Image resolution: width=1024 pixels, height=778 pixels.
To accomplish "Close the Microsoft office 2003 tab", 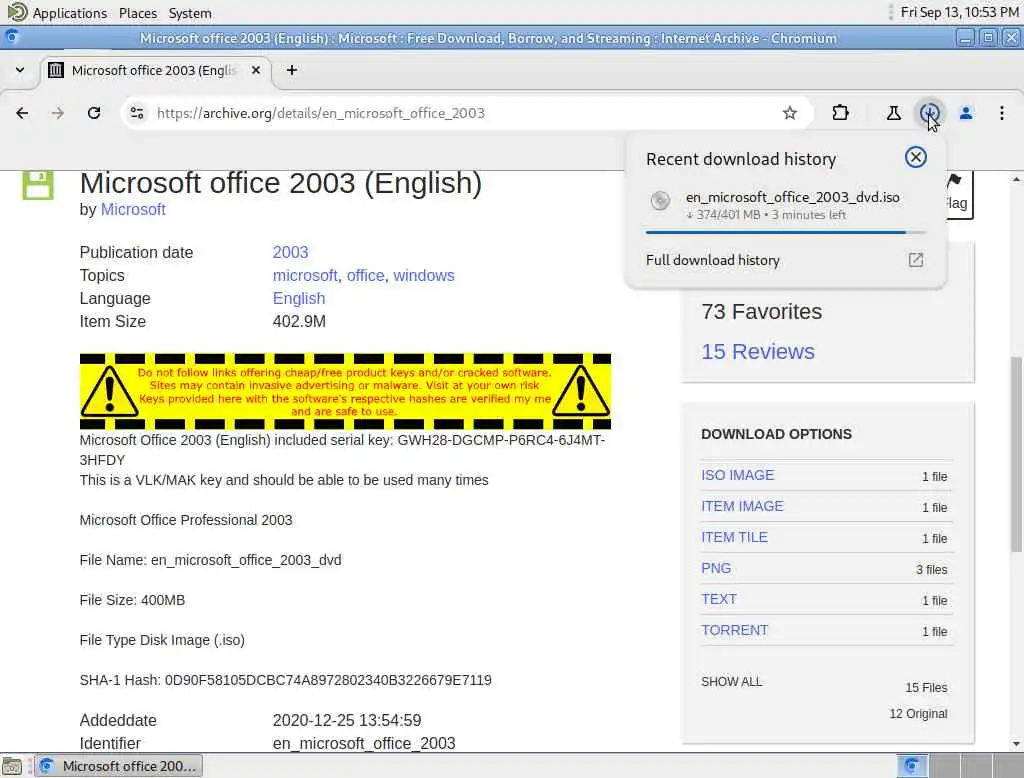I will click(256, 70).
